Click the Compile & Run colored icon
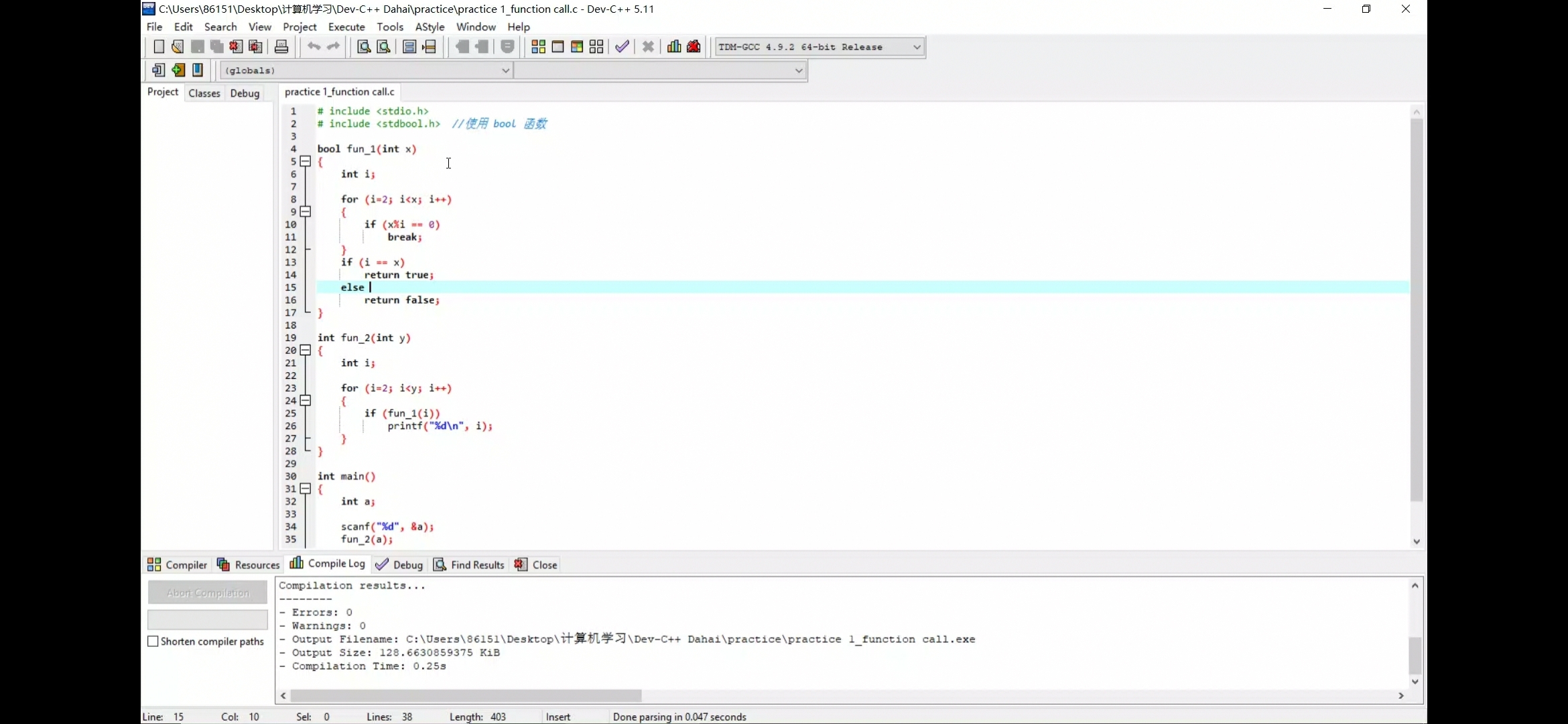 click(x=577, y=47)
